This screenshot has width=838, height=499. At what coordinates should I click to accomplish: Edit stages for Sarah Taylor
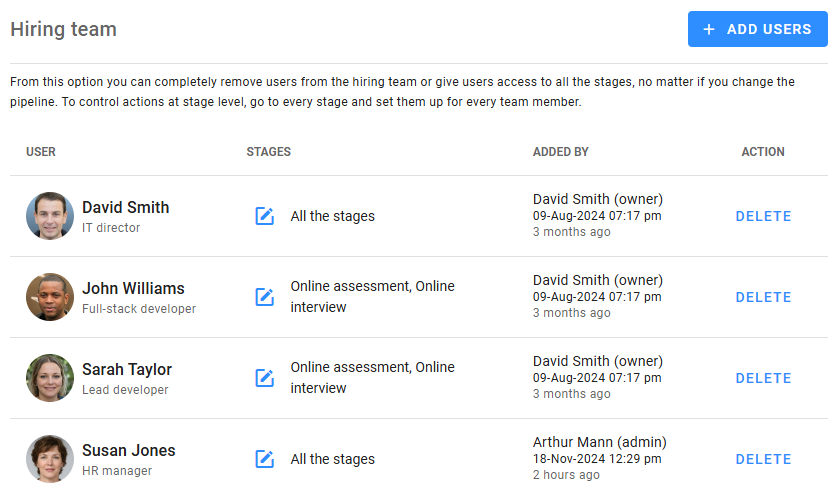point(264,378)
